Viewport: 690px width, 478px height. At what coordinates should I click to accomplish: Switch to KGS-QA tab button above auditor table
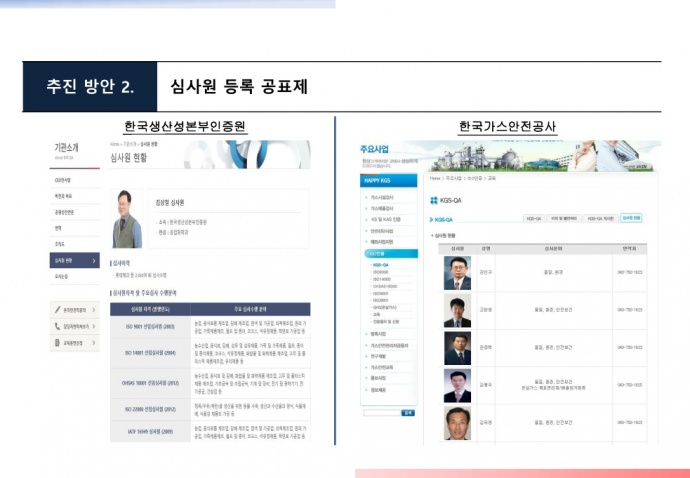[534, 218]
